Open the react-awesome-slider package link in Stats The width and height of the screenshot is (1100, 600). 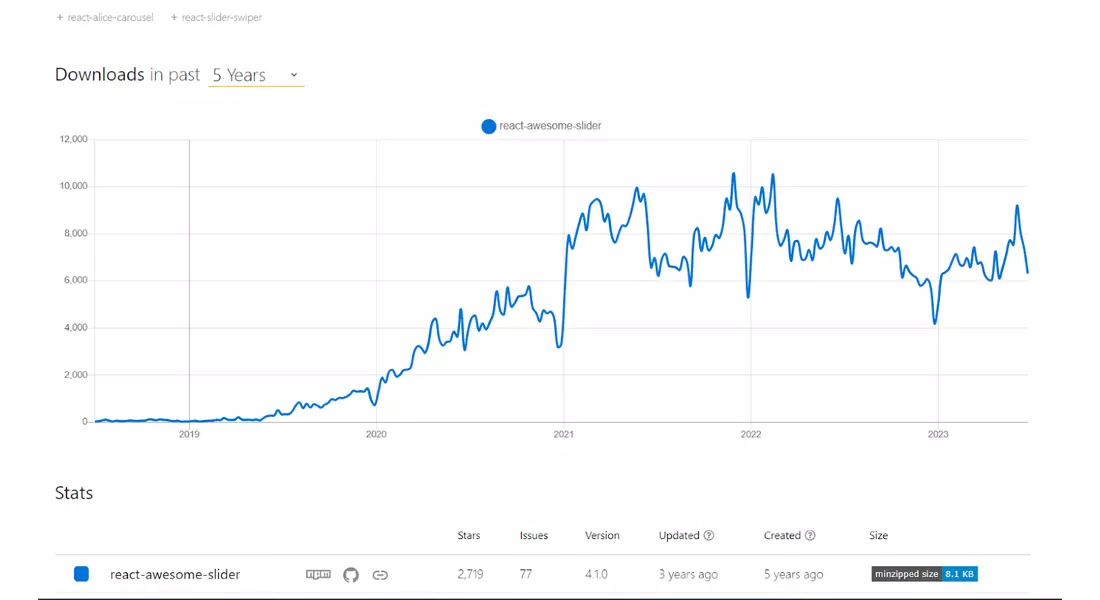175,574
